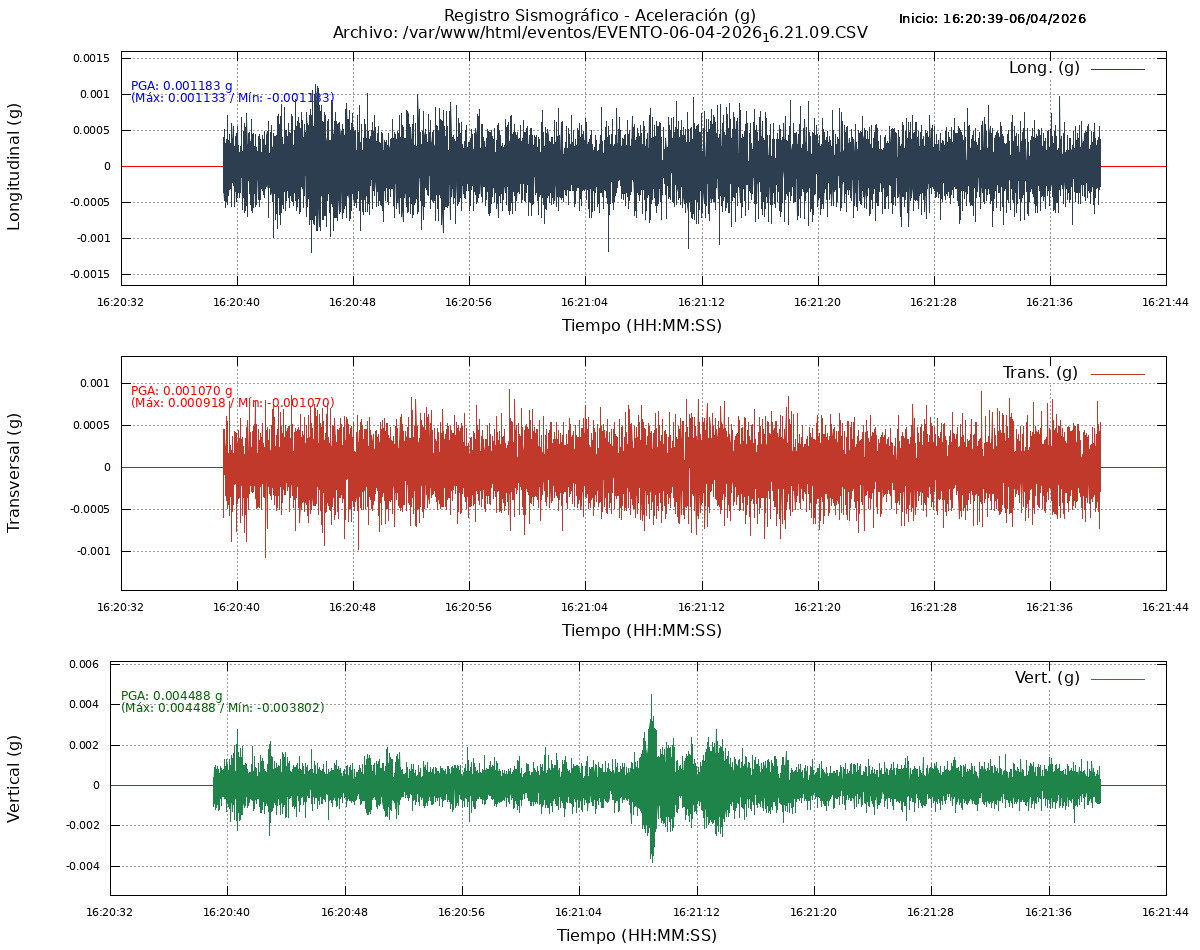Click the 'Vert. (g)' legend text
Image resolution: width=1200 pixels, height=950 pixels.
[1047, 678]
